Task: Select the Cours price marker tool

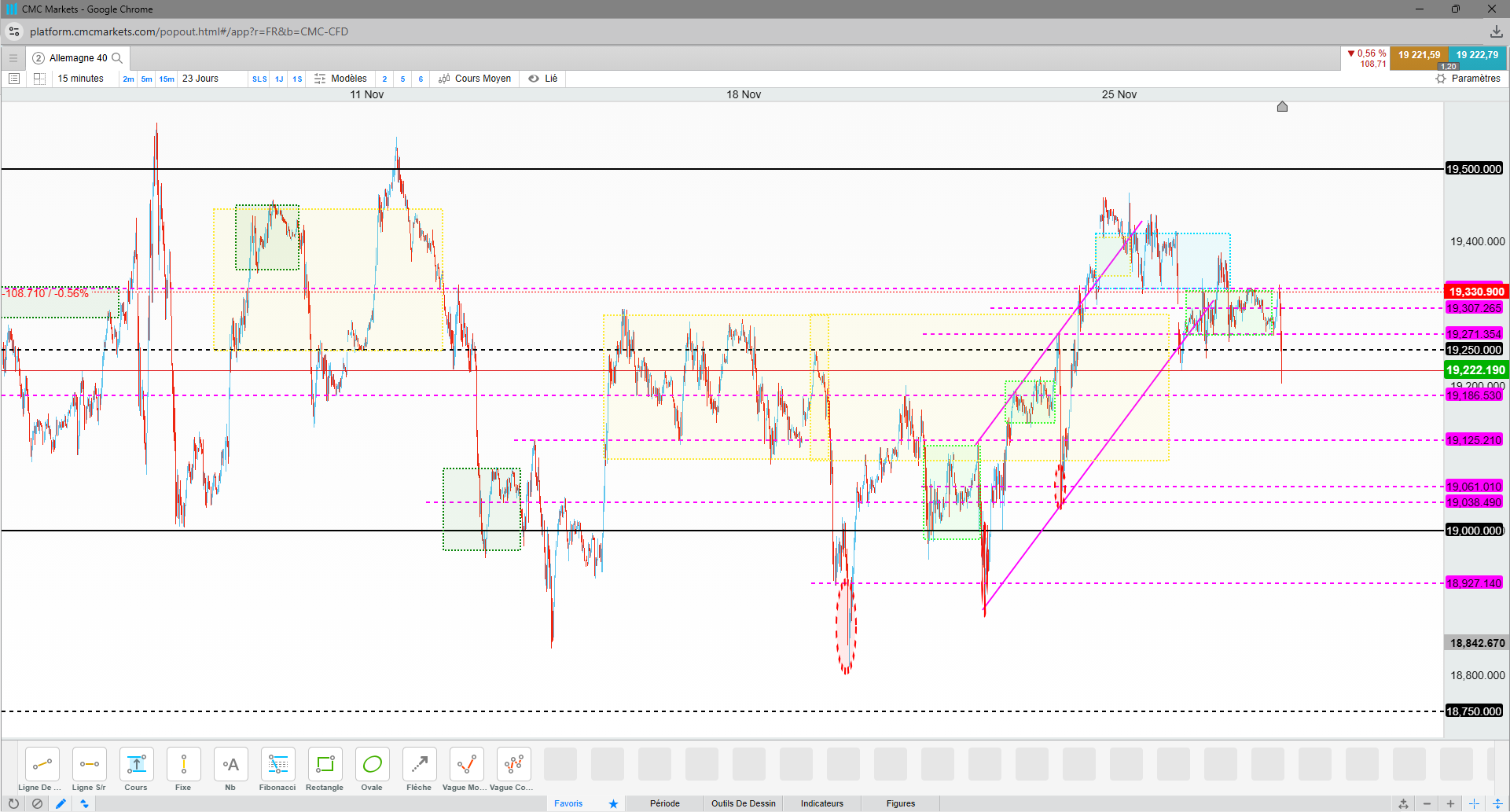Action: coord(136,764)
